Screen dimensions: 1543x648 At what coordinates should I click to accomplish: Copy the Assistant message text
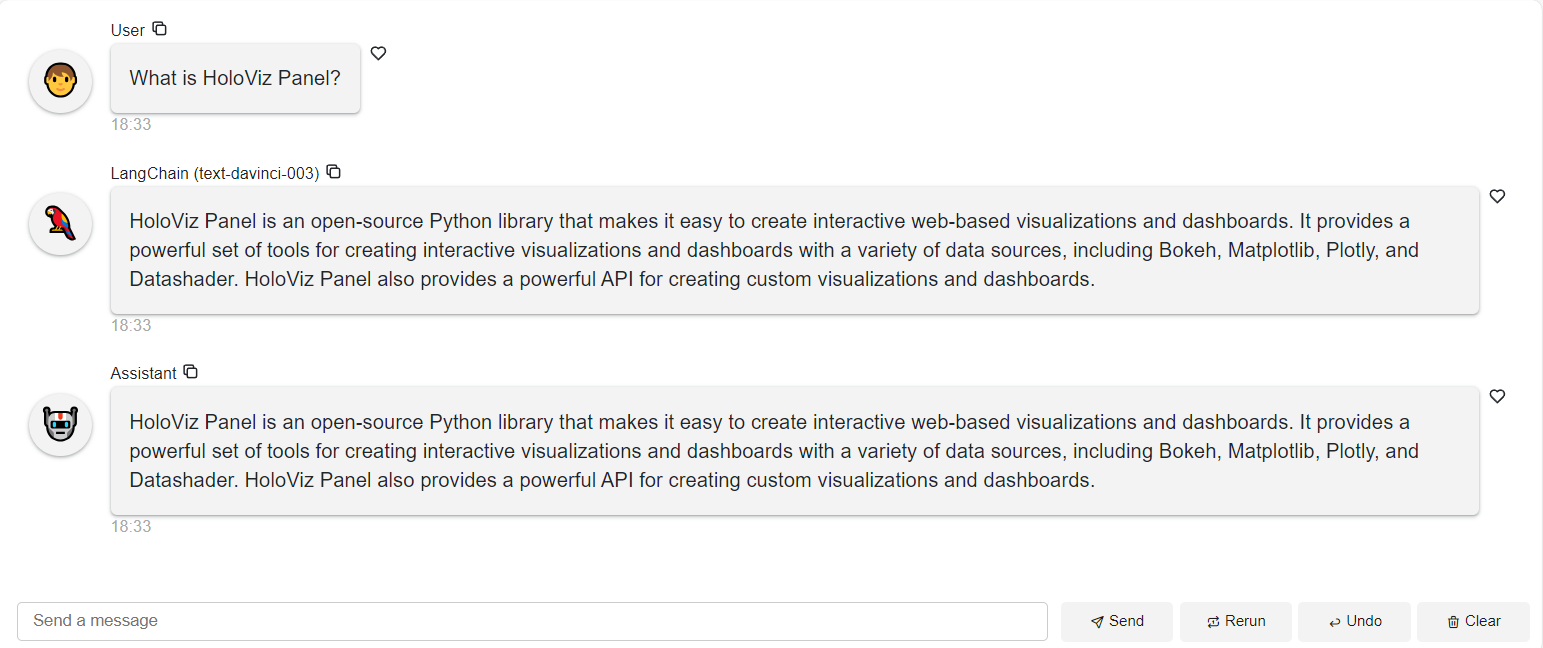[x=191, y=372]
